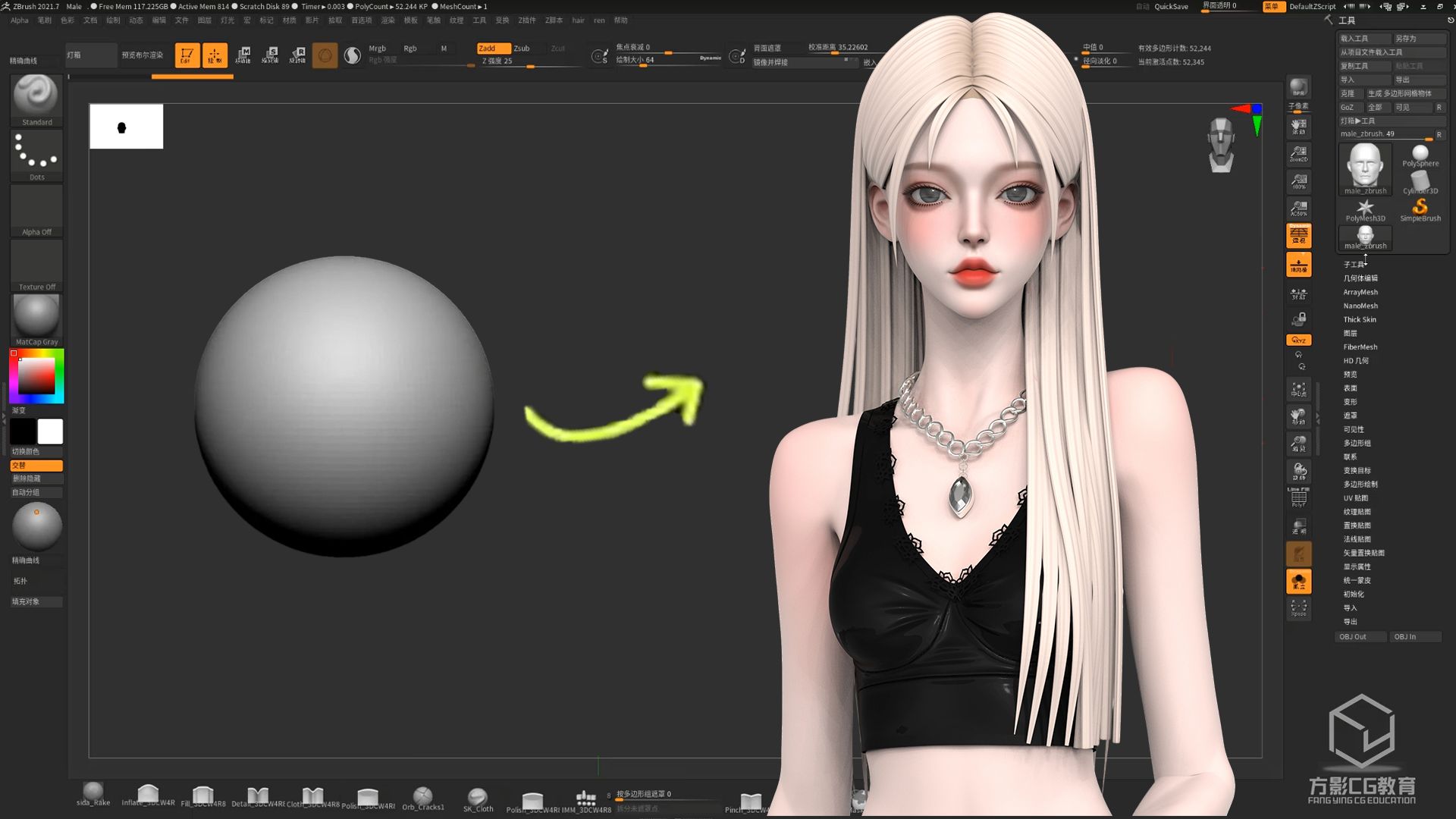
Task: Select the sida_Rake brush at bottom
Action: pyautogui.click(x=93, y=795)
